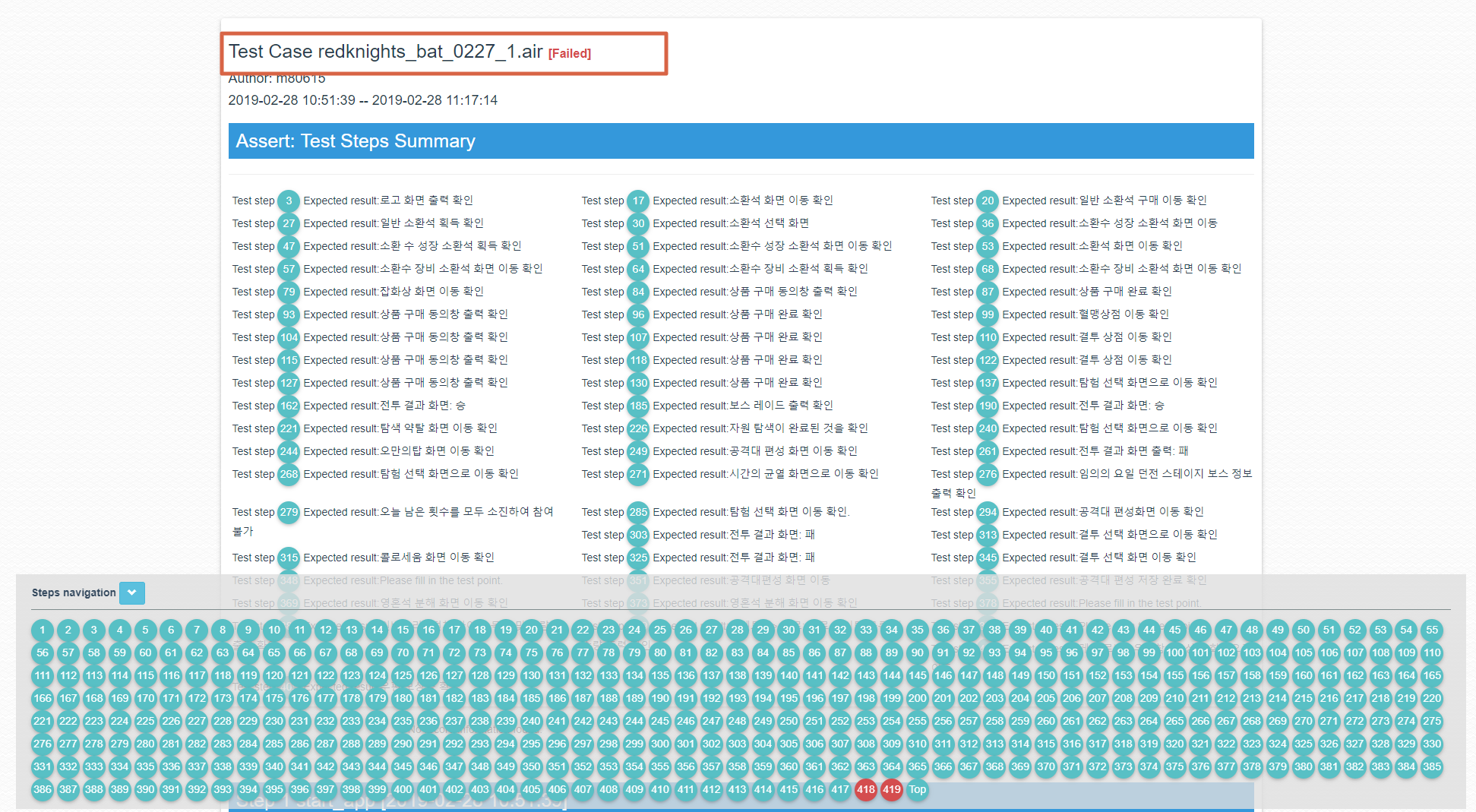
Task: Open summary step 244 badge for 오만의탑 화면
Action: (289, 451)
